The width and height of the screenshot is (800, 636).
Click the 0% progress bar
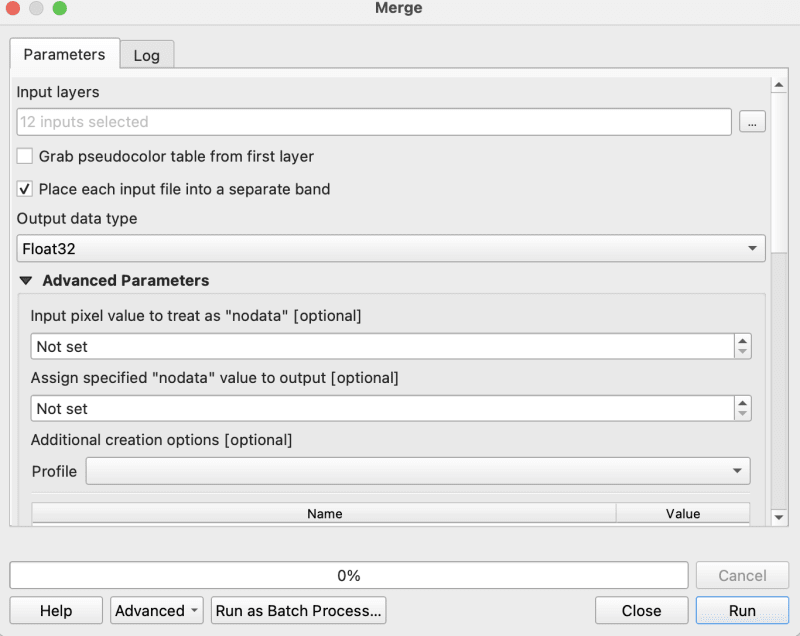(x=348, y=575)
